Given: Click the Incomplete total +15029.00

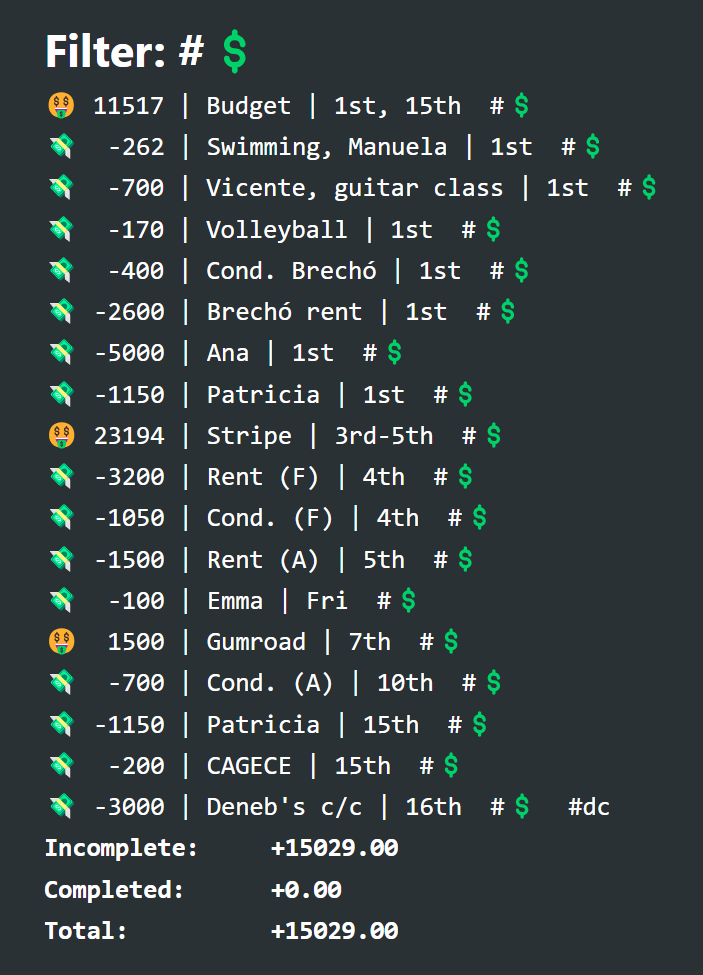Looking at the screenshot, I should pos(334,848).
